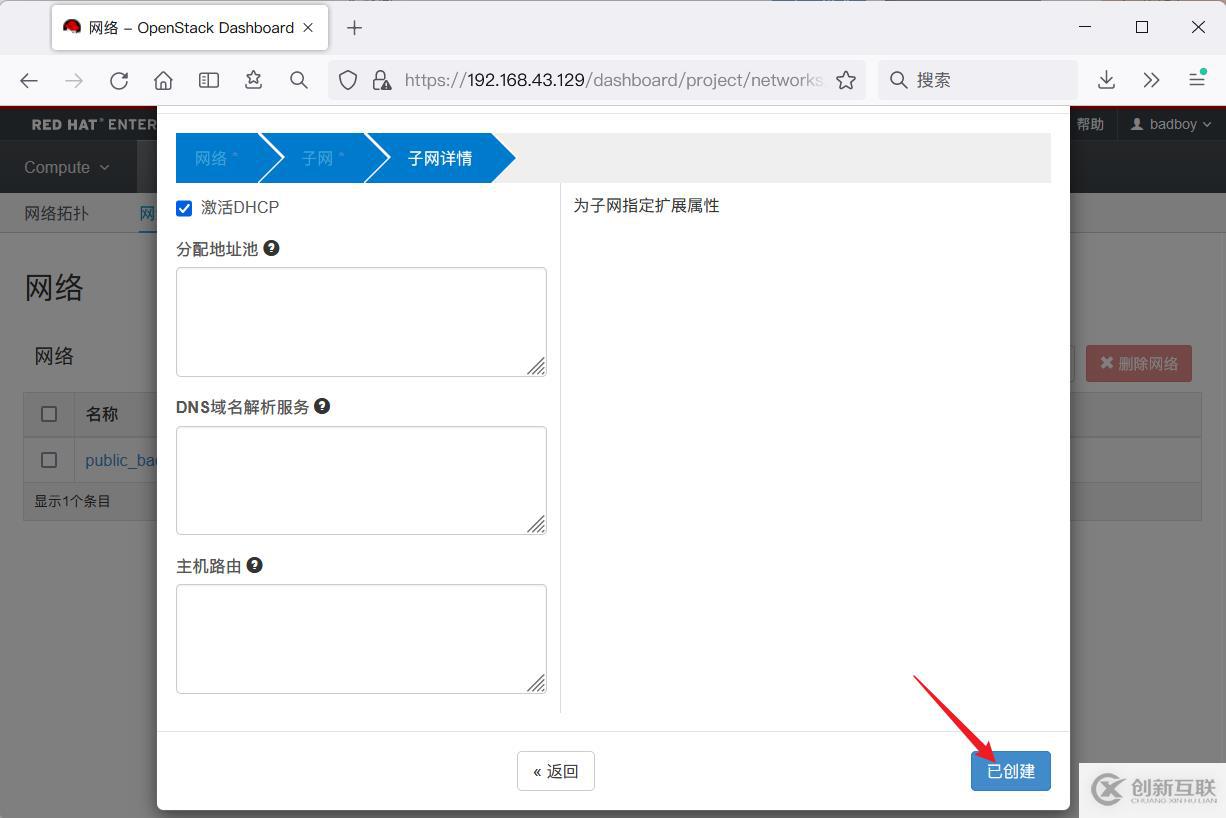The height and width of the screenshot is (818, 1226).
Task: Open the Compute dropdown menu
Action: 67,167
